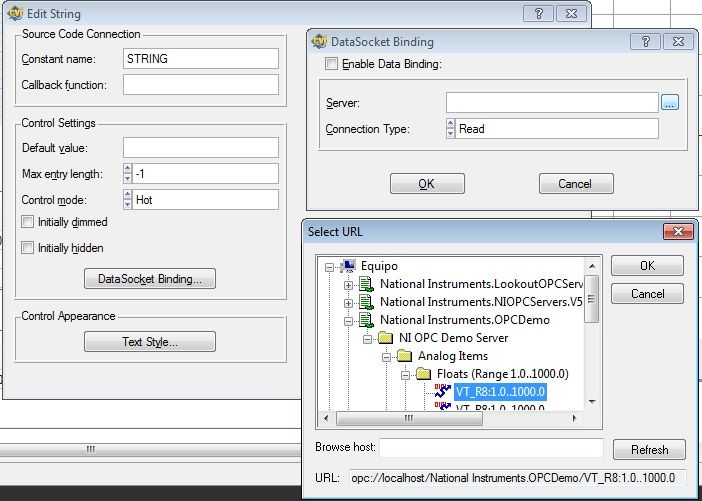
Task: Click the tree's vertical scrollbar down arrow
Action: pos(592,402)
